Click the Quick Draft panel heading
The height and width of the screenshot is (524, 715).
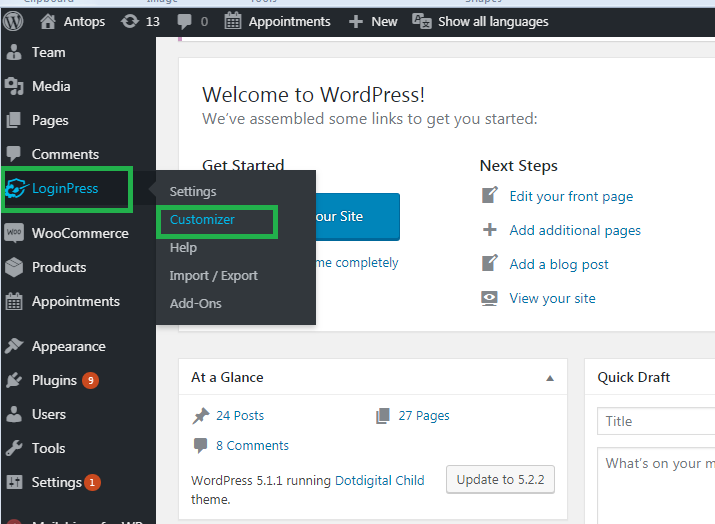tap(633, 377)
